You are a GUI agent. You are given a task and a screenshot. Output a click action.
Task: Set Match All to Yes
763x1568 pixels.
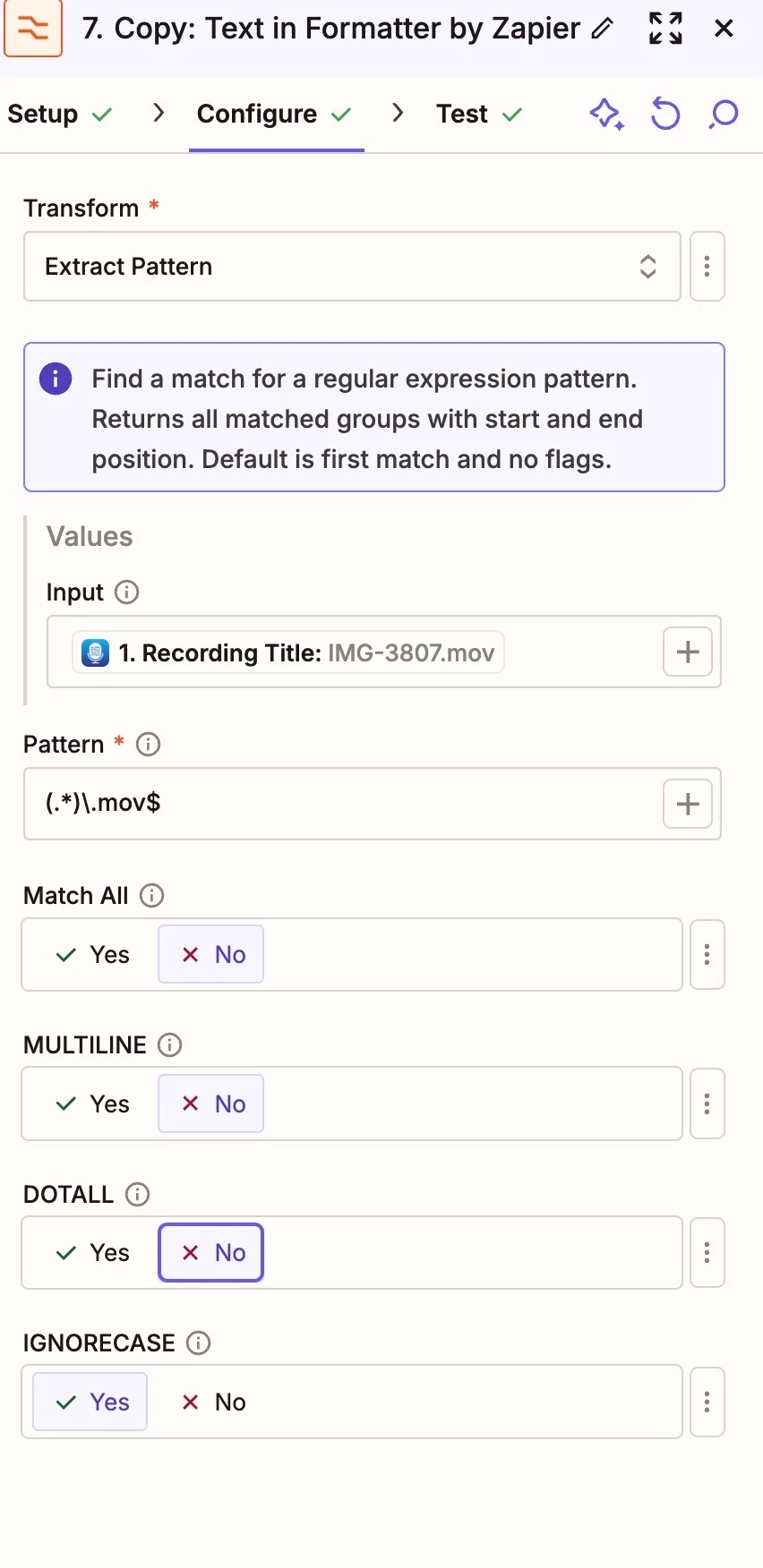tap(91, 955)
